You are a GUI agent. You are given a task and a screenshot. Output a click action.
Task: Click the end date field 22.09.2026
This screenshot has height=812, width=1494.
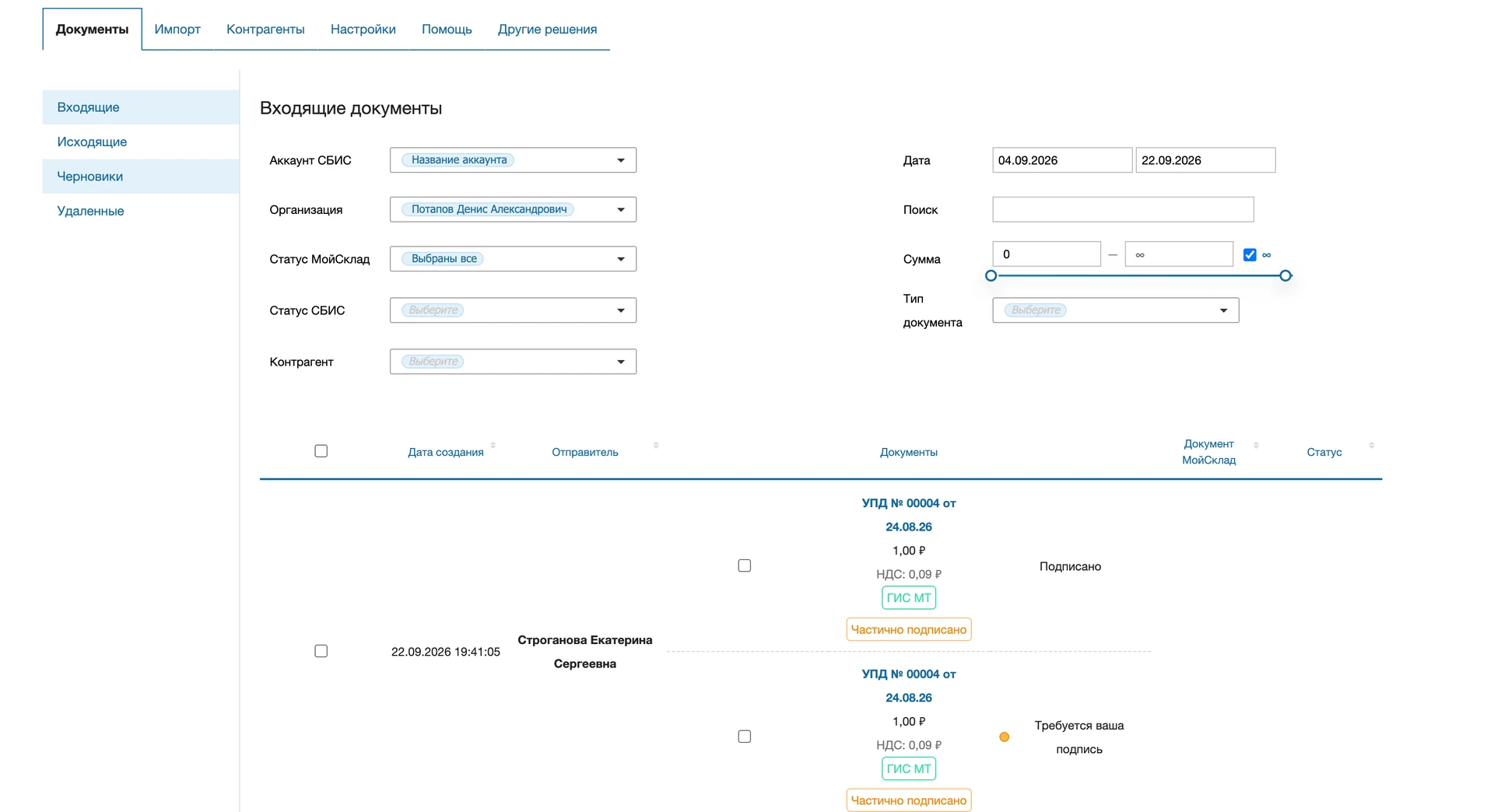coord(1205,160)
